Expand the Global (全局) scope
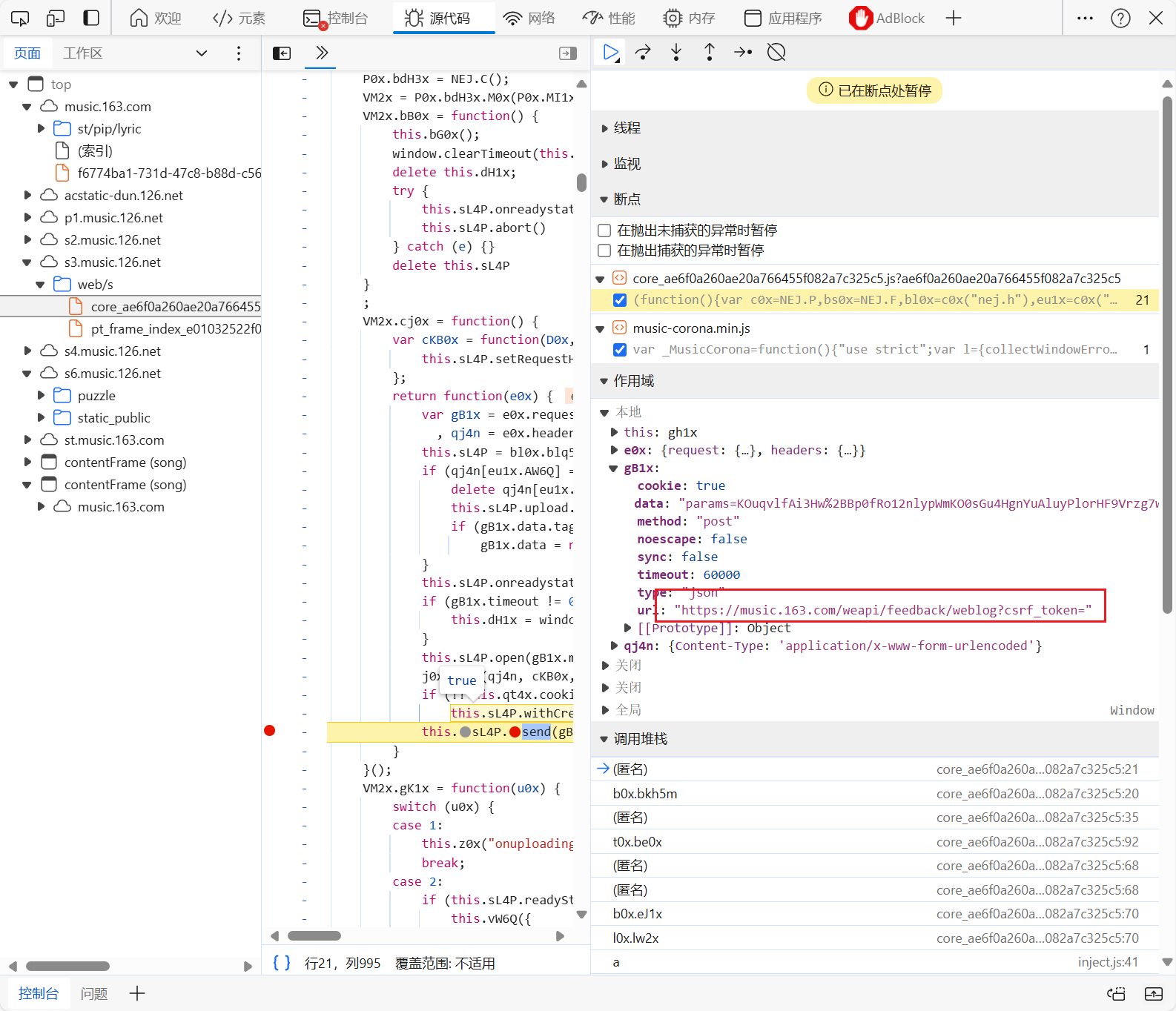The image size is (1176, 1011). click(x=605, y=710)
